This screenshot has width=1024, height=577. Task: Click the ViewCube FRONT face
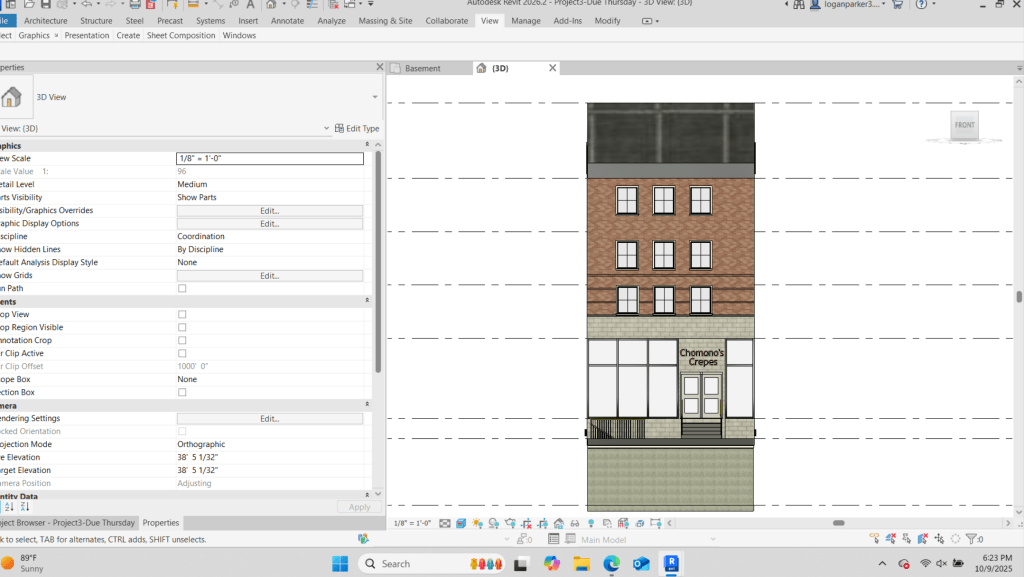click(964, 125)
